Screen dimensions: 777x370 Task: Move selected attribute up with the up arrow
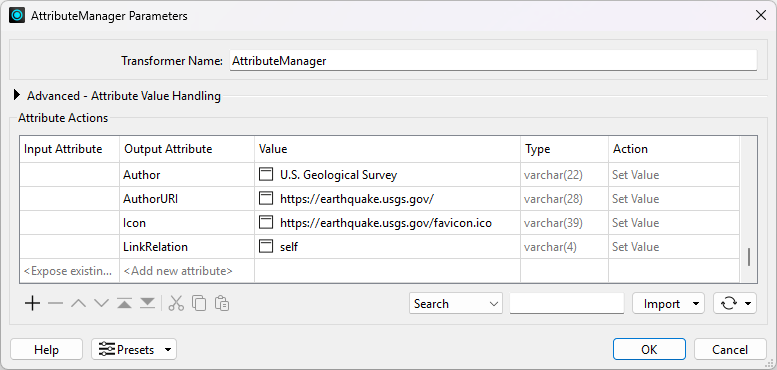(x=78, y=303)
